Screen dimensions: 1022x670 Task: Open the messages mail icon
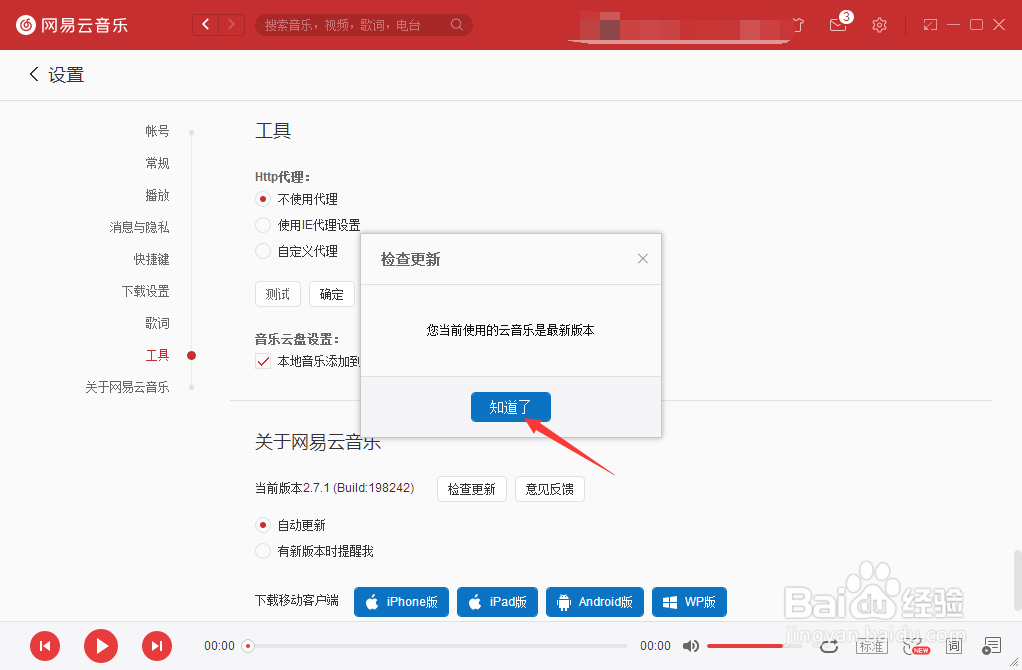[838, 25]
